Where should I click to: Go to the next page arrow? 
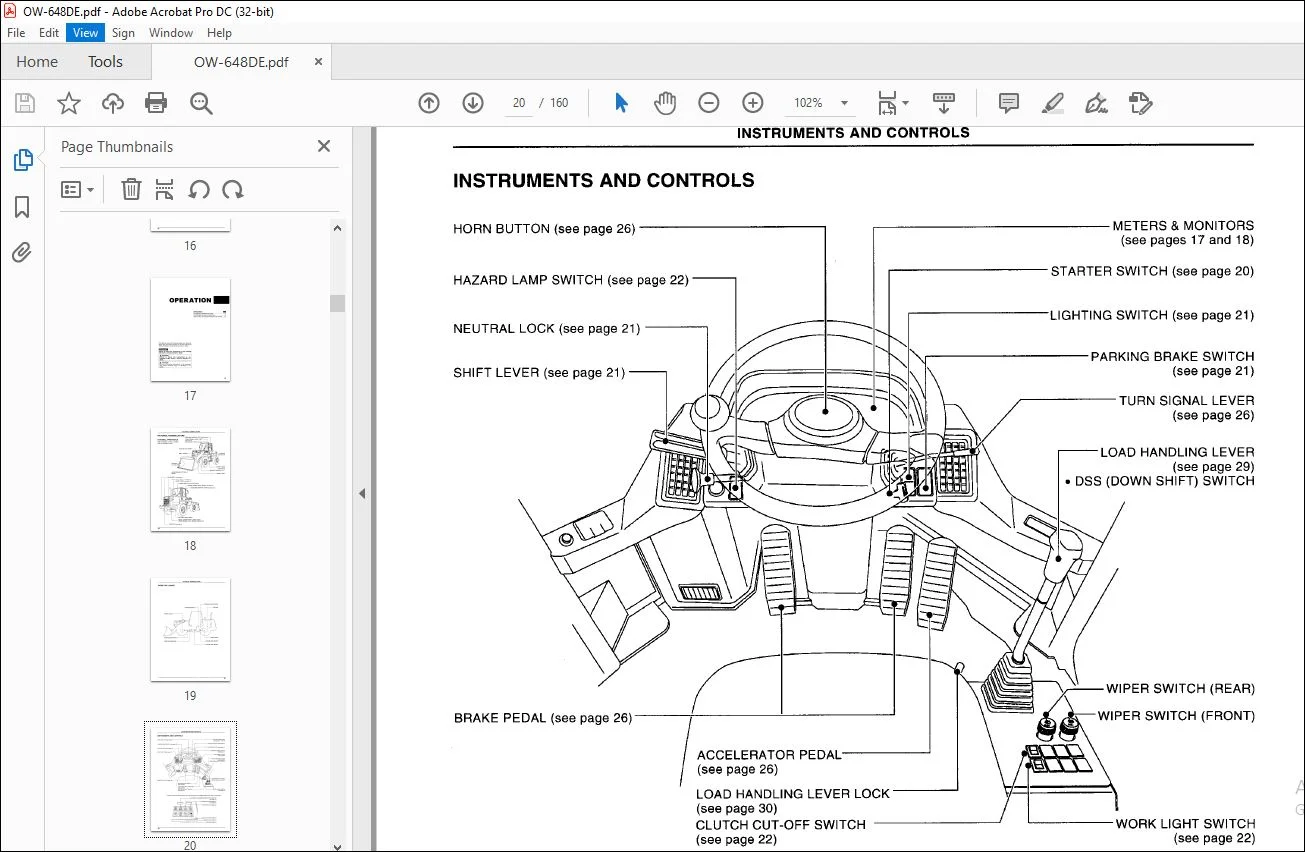[x=473, y=103]
